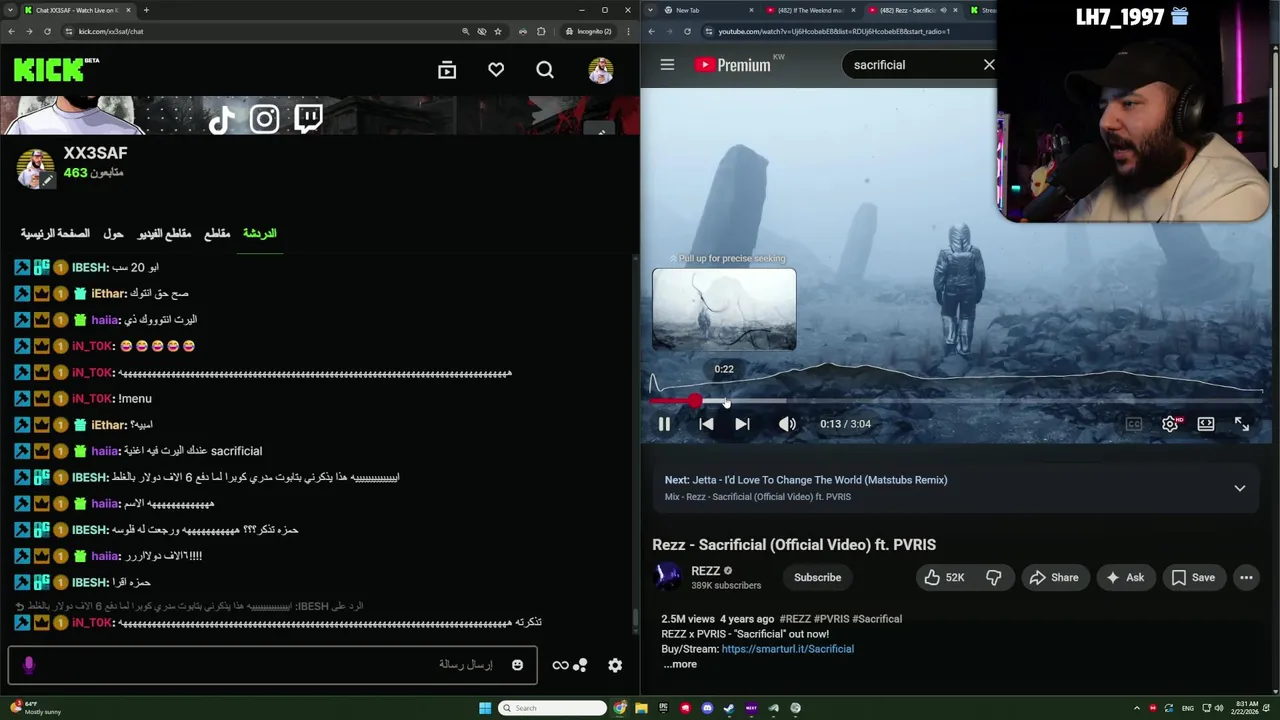Open the Windows Start button
1280x720 pixels.
485,708
